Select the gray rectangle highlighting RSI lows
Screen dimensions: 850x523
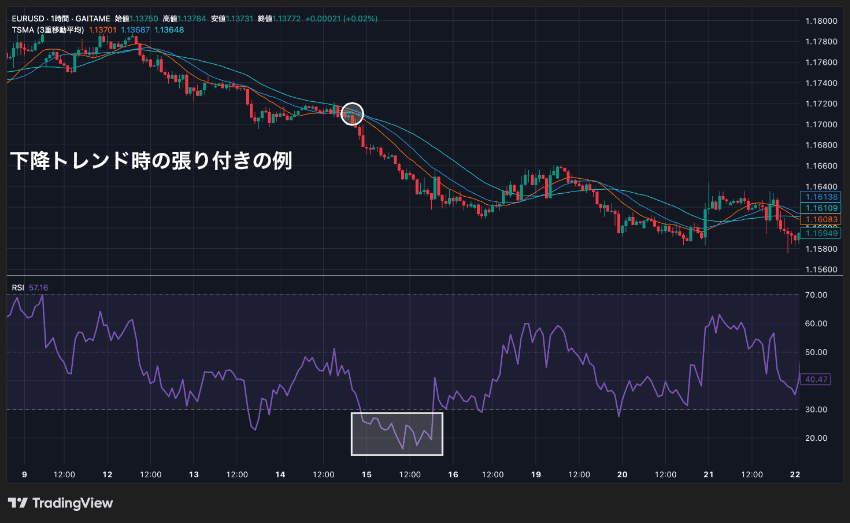(x=397, y=434)
